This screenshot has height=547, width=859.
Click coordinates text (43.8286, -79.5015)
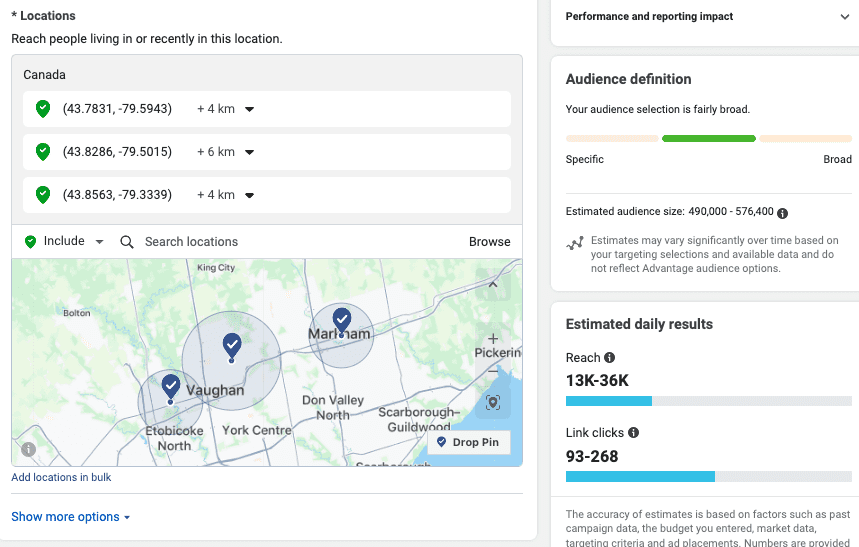tap(117, 151)
